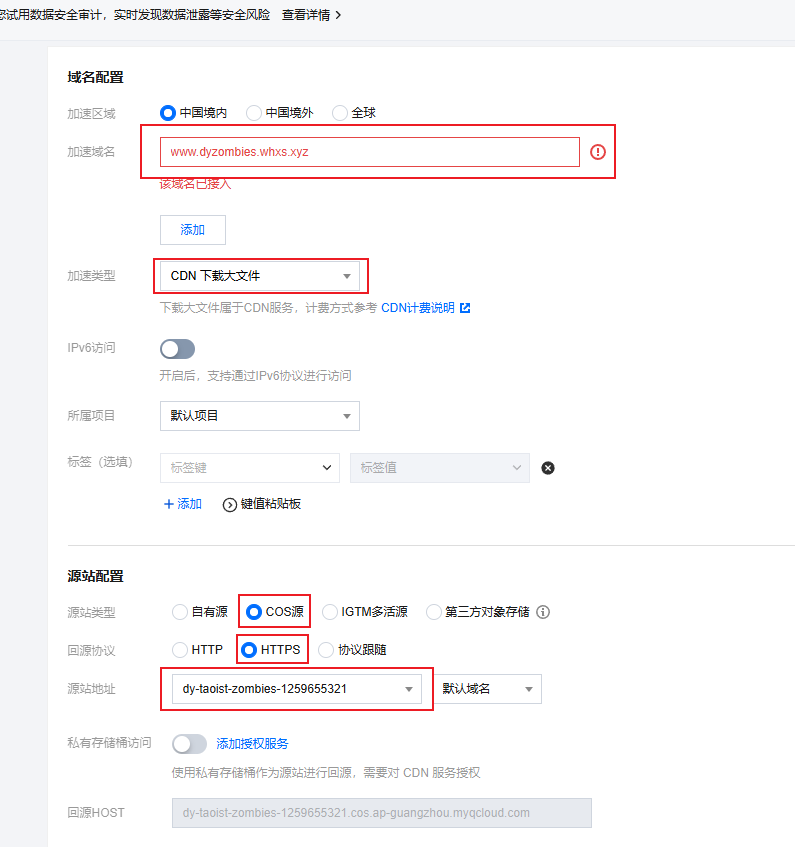795x847 pixels.
Task: Enable the 私有存储桶访问 switch
Action: pos(189,744)
